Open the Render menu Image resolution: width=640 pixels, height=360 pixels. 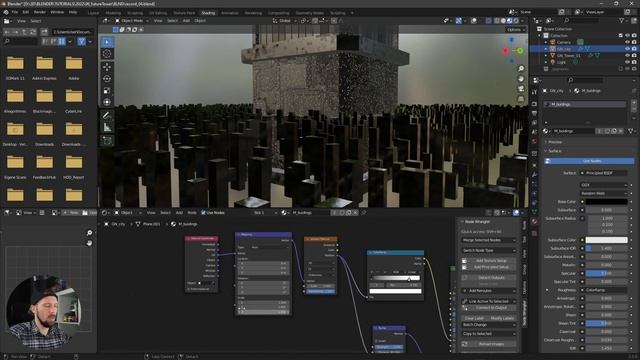[40, 12]
